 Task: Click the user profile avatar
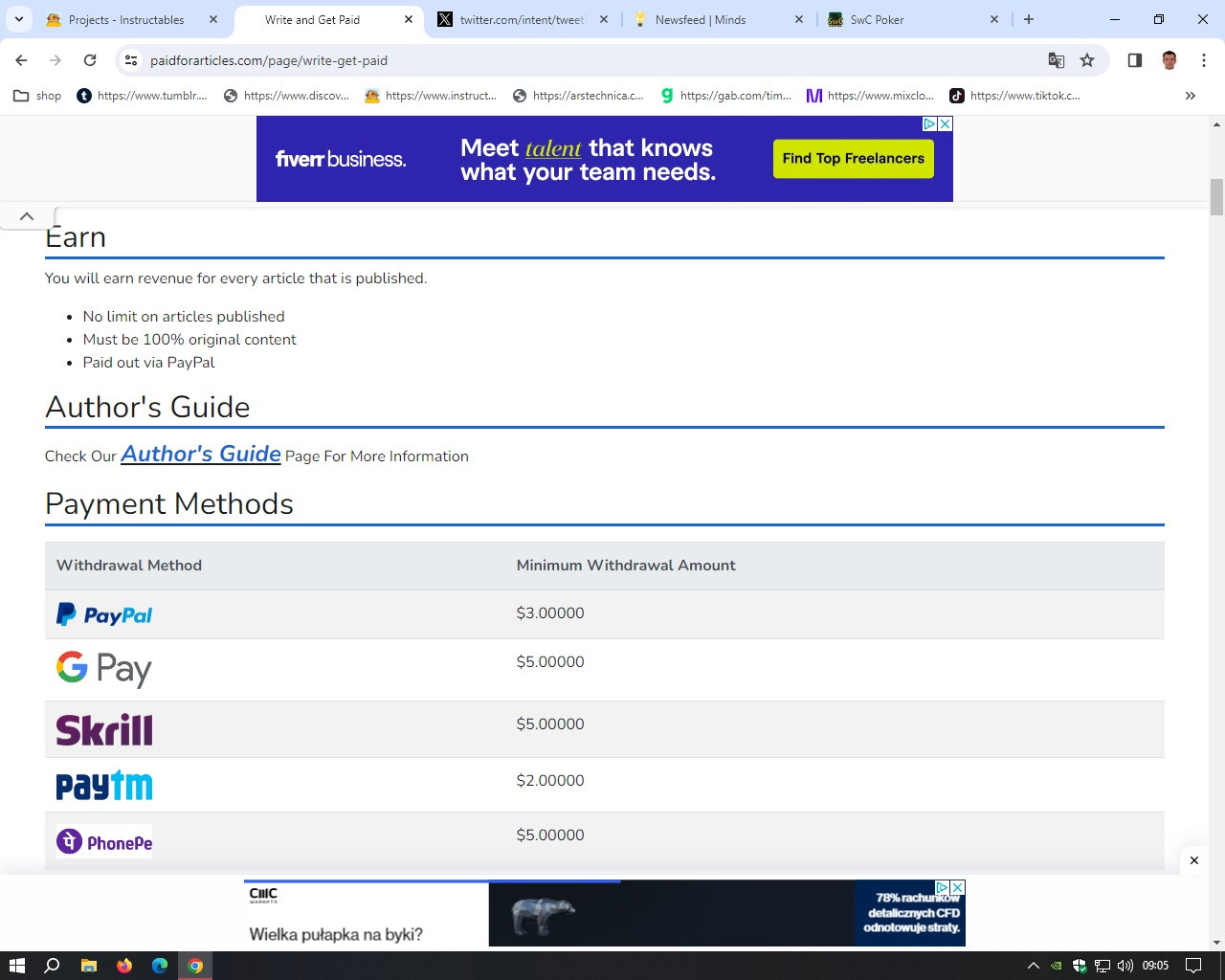pyautogui.click(x=1169, y=60)
